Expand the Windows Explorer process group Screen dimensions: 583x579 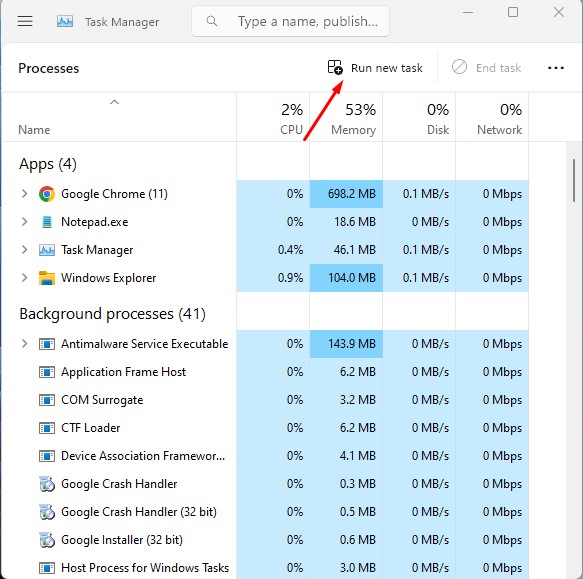pos(25,278)
